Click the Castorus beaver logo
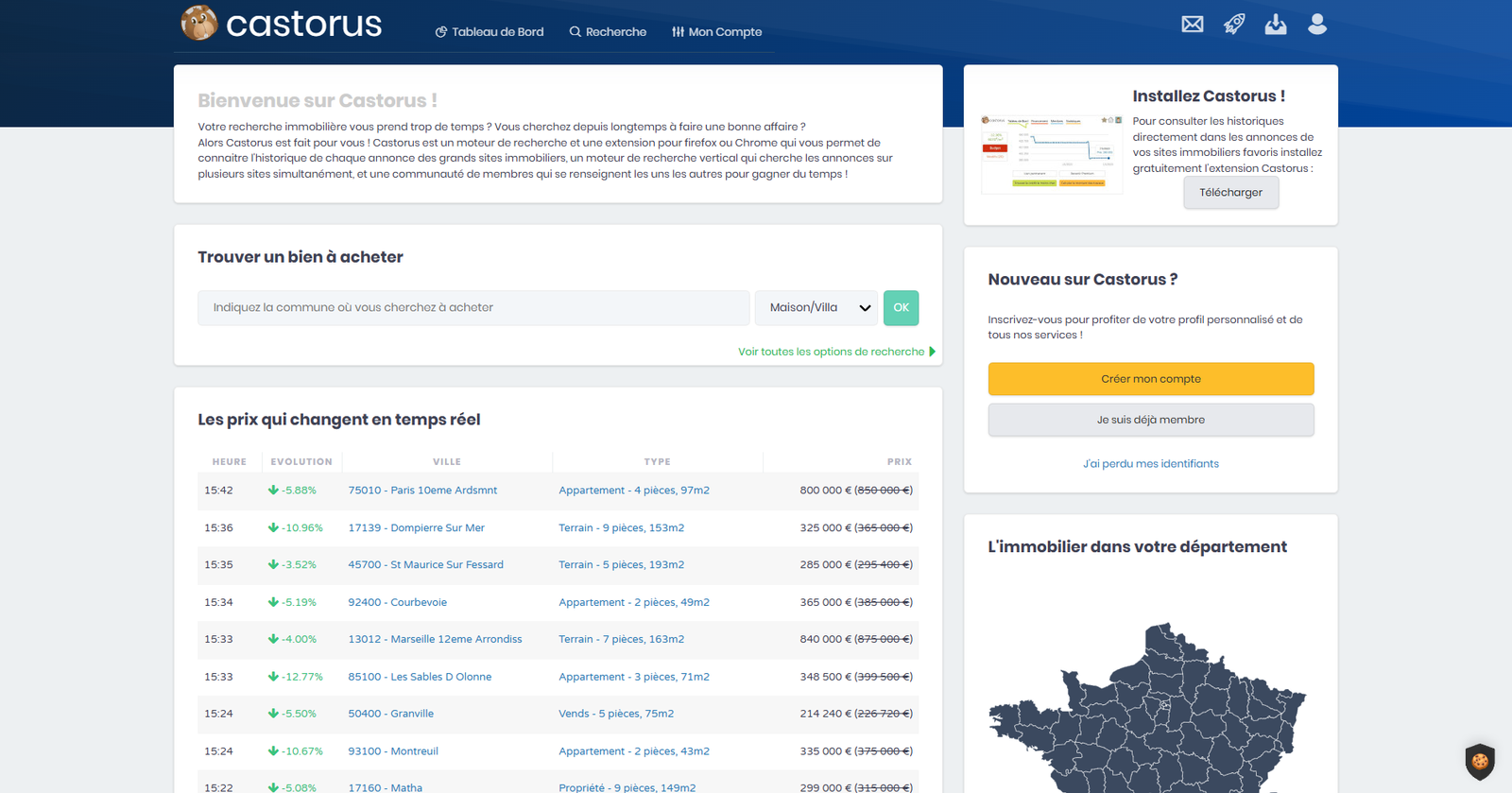This screenshot has width=1512, height=793. [199, 23]
